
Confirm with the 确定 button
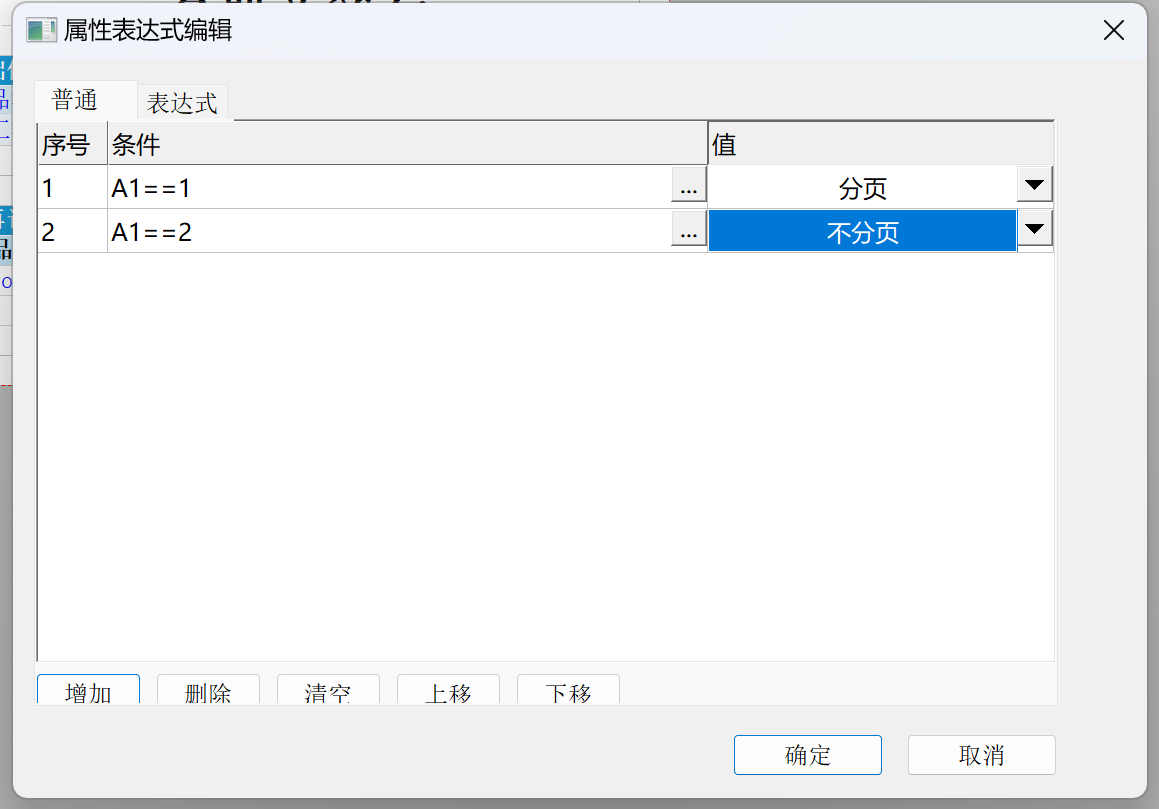pyautogui.click(x=807, y=755)
